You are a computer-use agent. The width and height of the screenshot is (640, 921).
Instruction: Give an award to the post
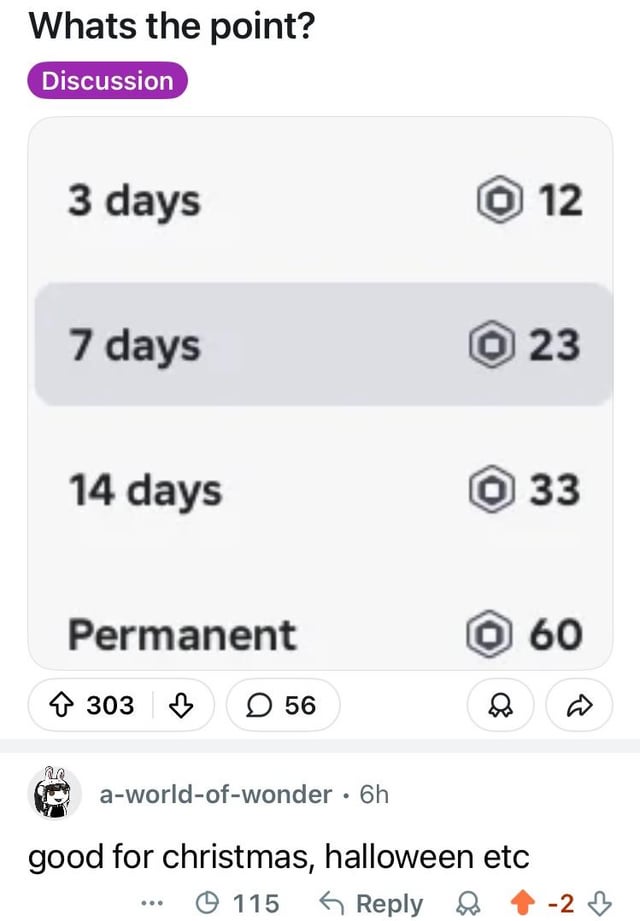pos(494,705)
